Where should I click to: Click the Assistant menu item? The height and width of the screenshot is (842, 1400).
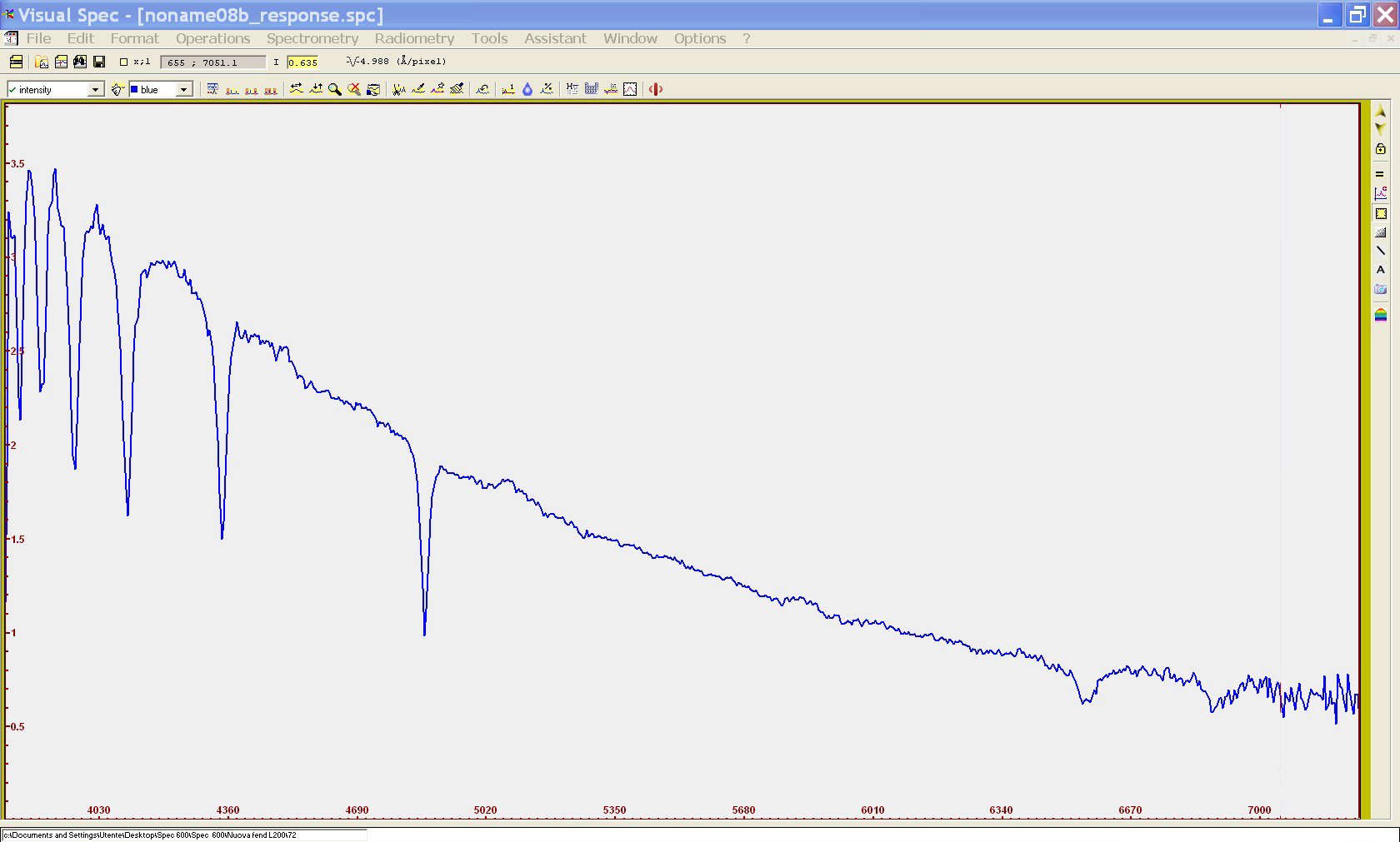[555, 38]
